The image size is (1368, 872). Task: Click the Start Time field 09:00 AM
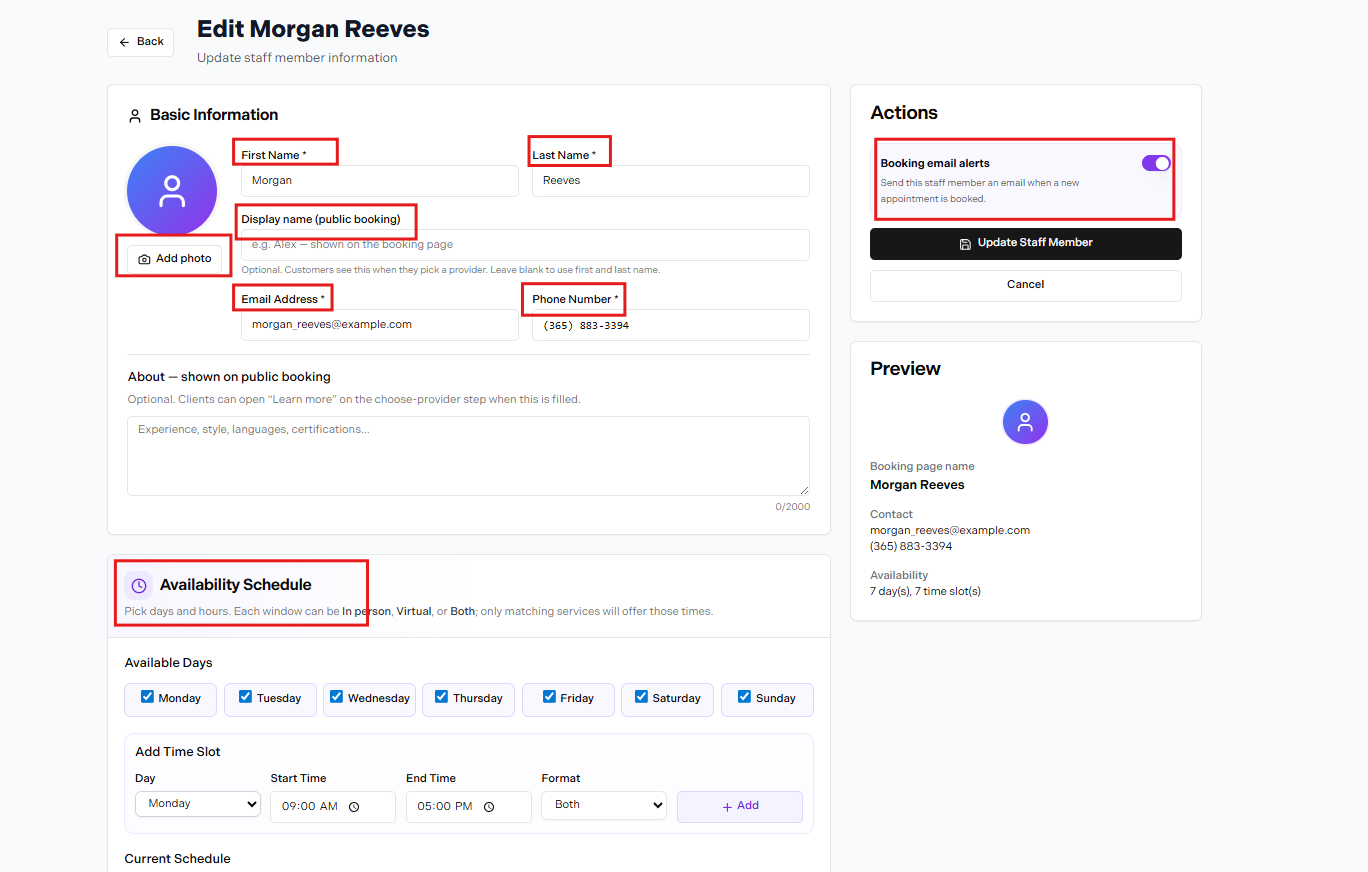click(333, 807)
